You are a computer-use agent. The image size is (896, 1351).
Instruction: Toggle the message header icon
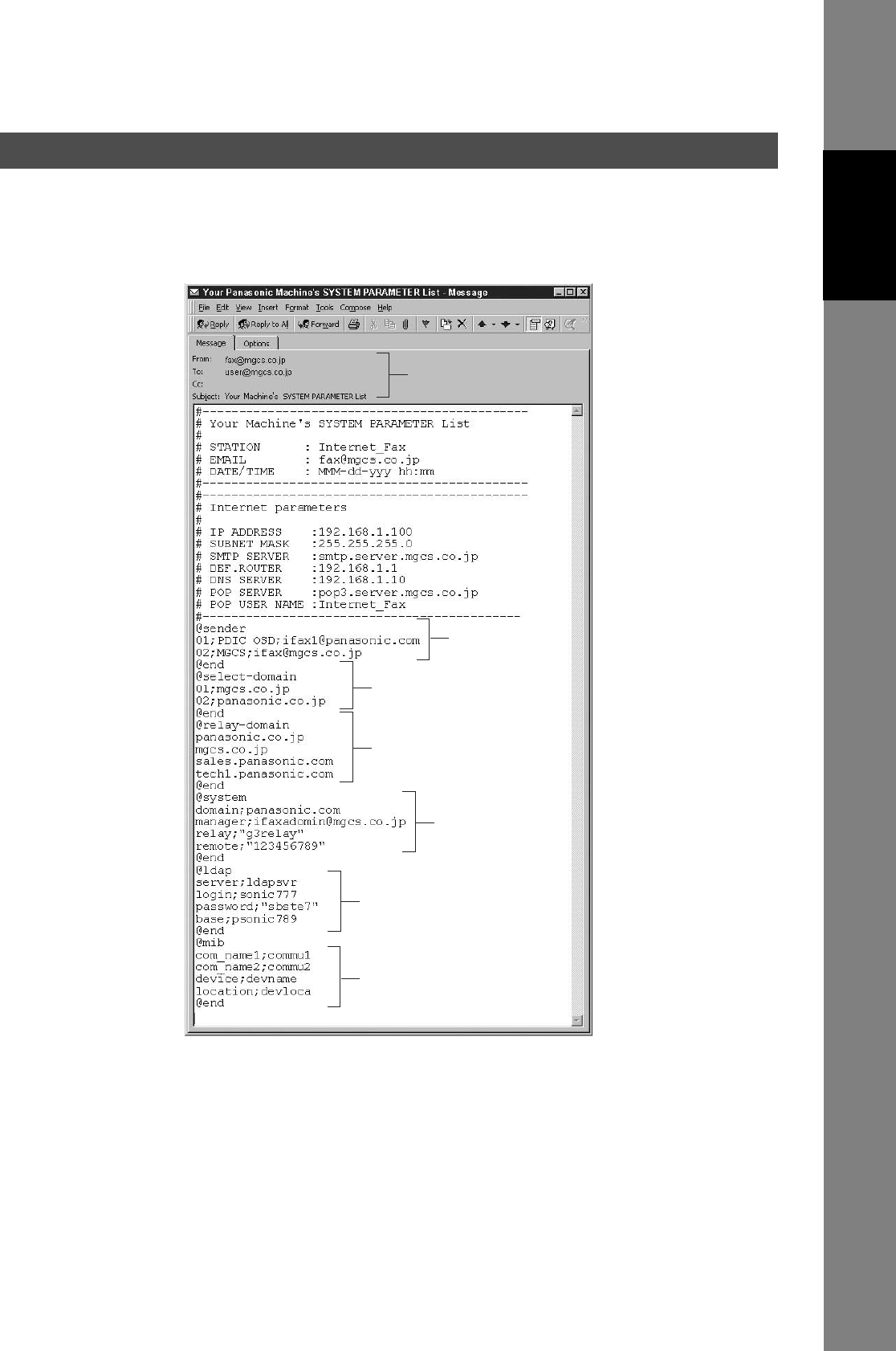534,324
